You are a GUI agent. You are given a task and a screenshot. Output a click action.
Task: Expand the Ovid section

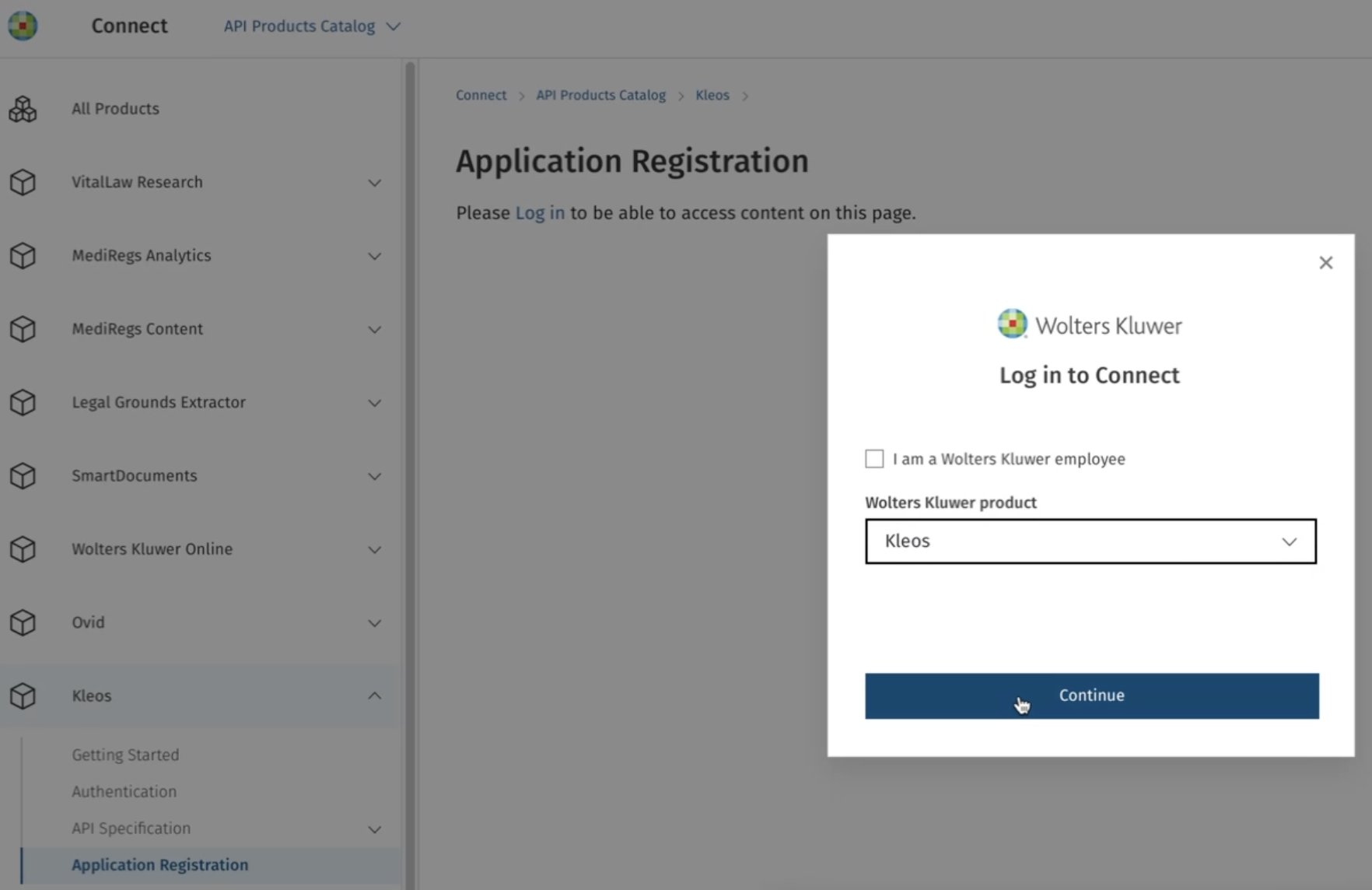[x=374, y=623]
